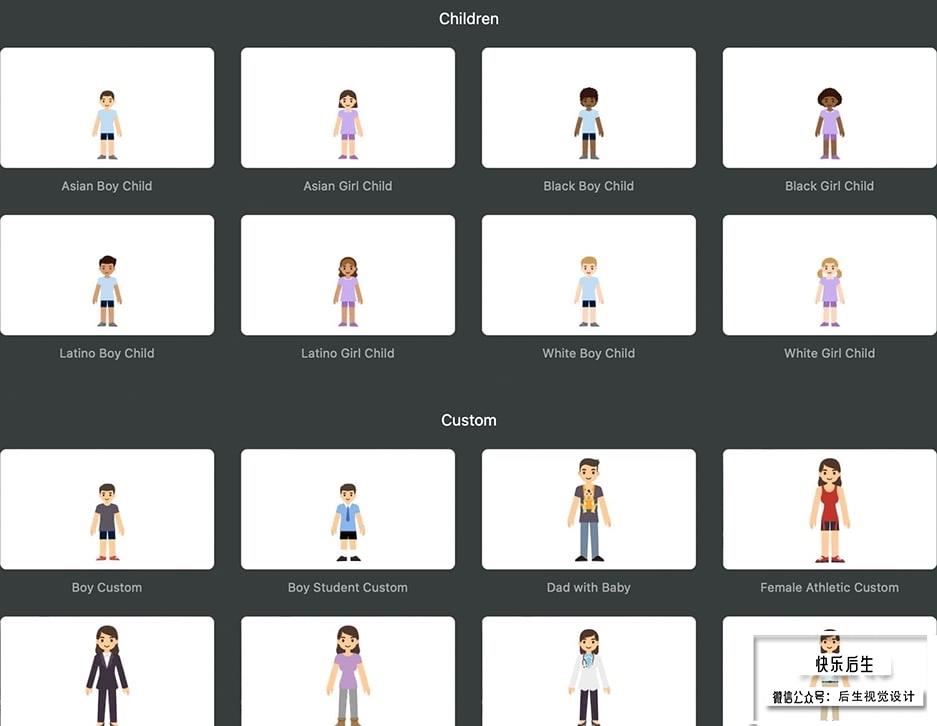Open the White Boy Child character card
This screenshot has width=937, height=726.
[589, 275]
